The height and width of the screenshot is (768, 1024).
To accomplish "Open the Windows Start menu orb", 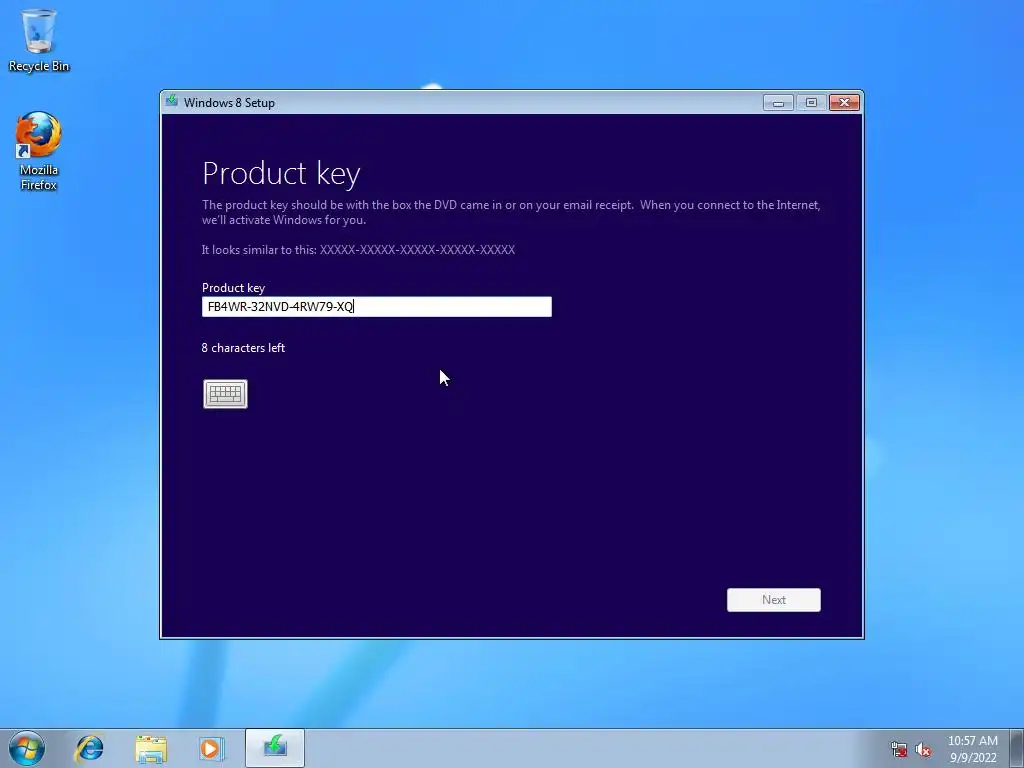I will tap(27, 748).
